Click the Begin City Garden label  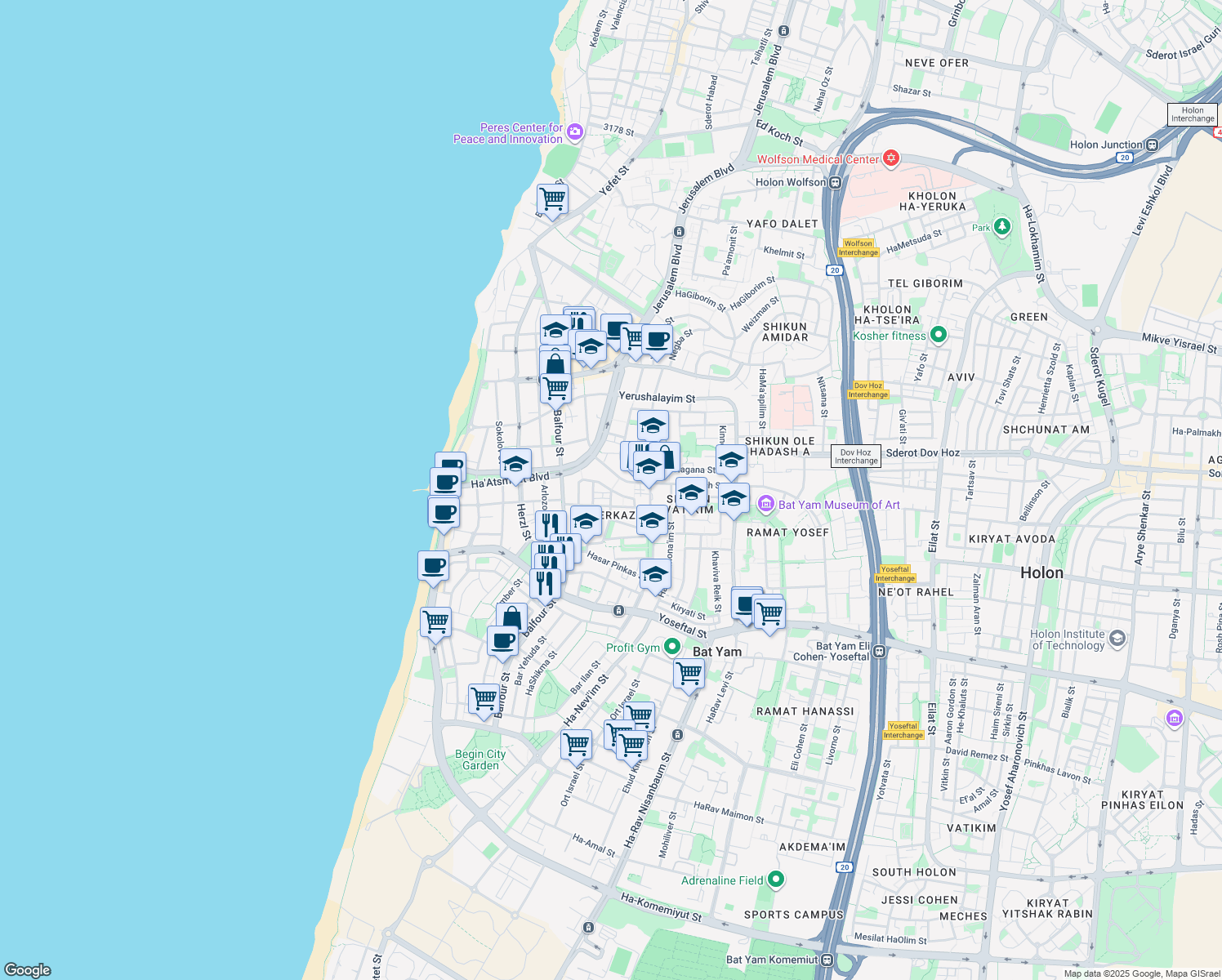480,759
